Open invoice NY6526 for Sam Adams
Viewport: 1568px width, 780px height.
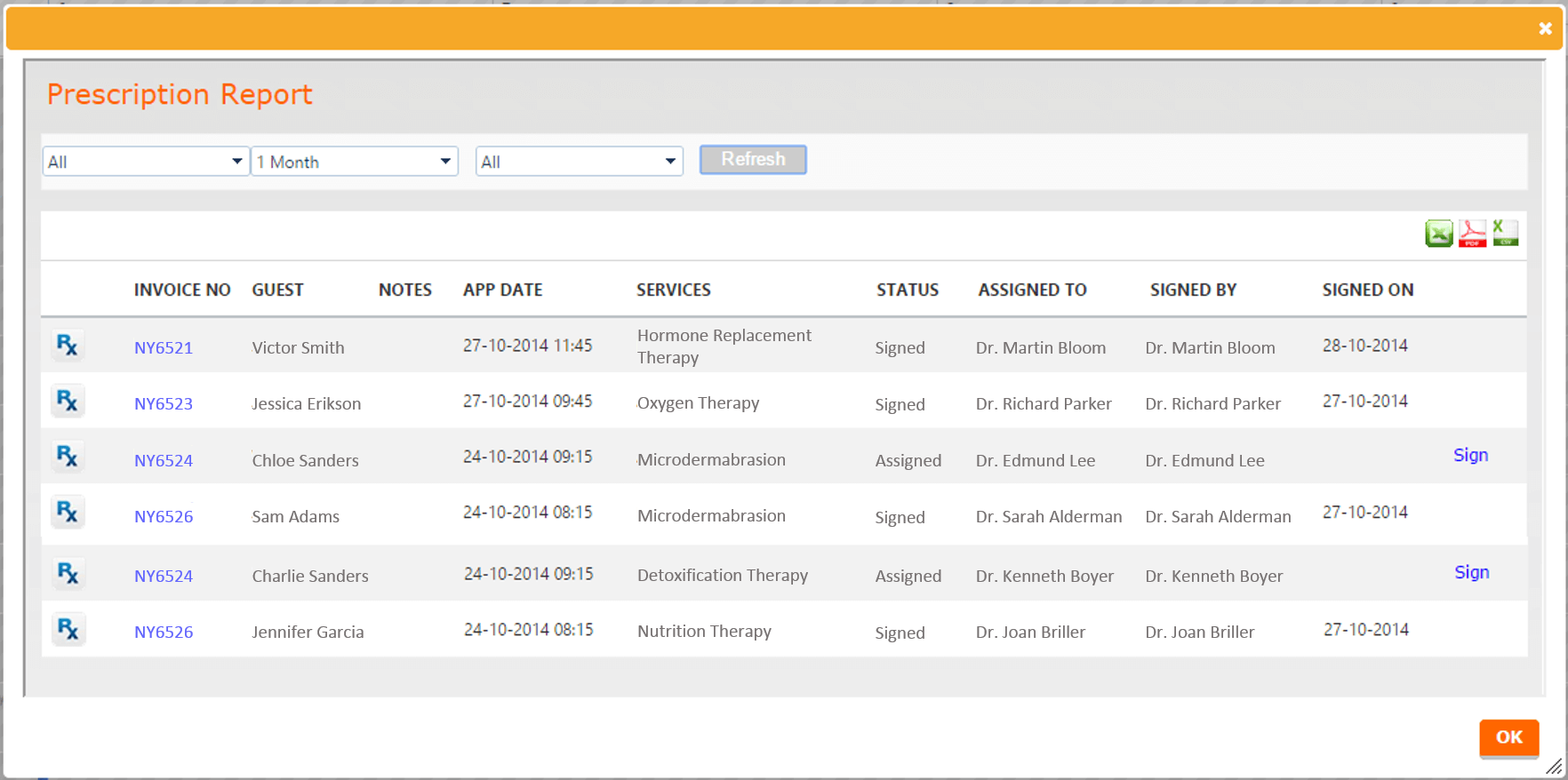tap(164, 516)
